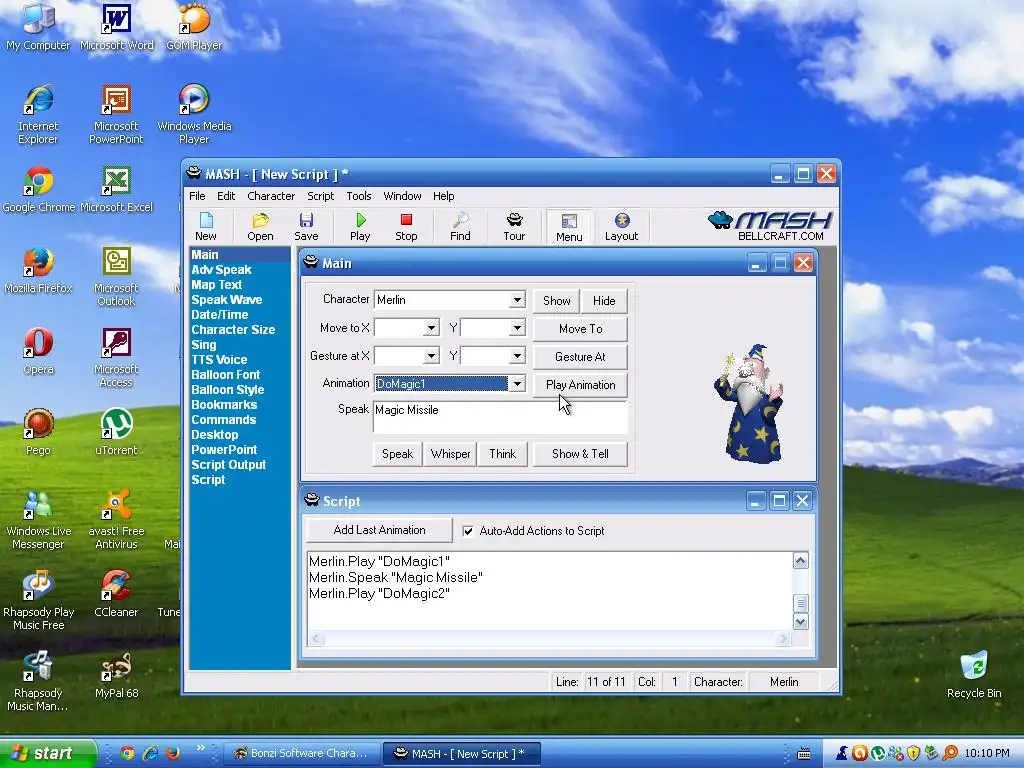Click the script editor's scroll down arrow
Screen dimensions: 1024x768
[x=801, y=622]
